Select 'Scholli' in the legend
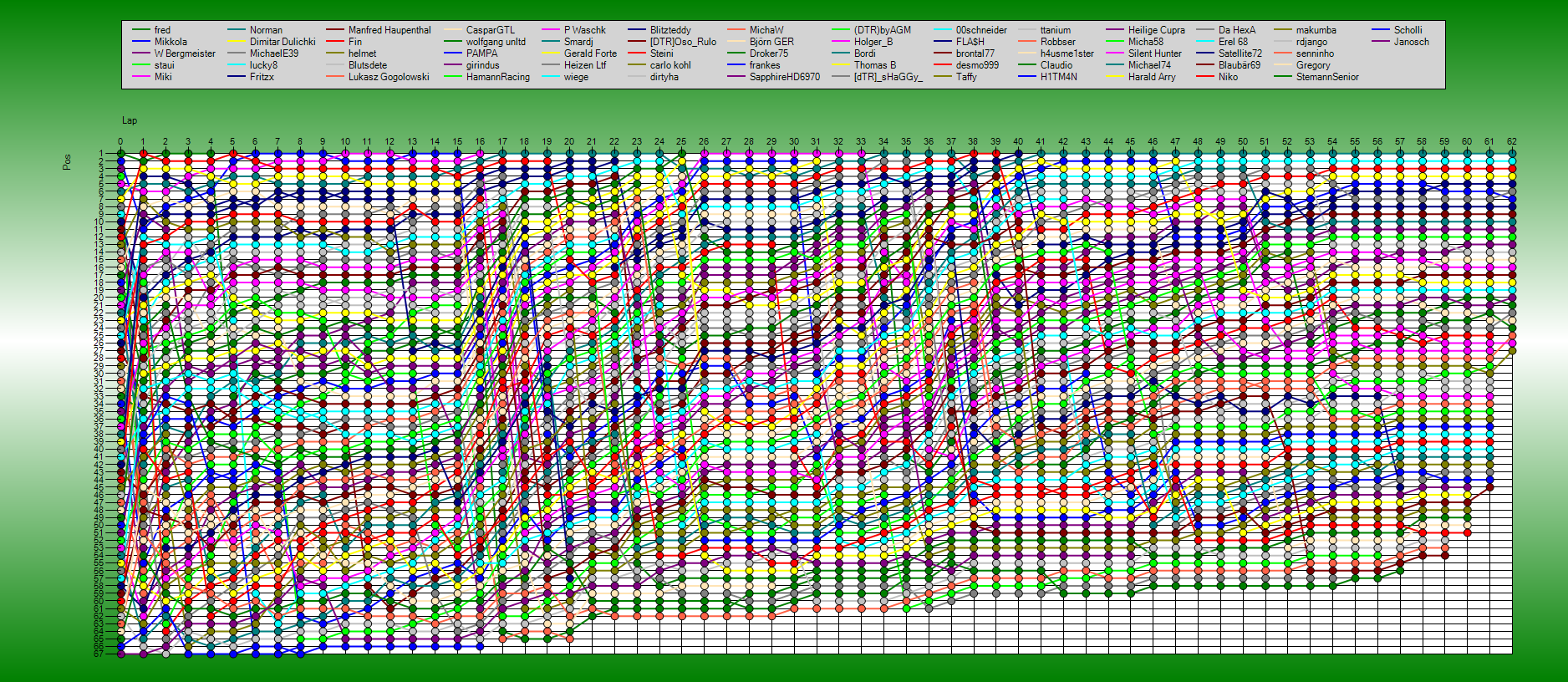 [1408, 30]
